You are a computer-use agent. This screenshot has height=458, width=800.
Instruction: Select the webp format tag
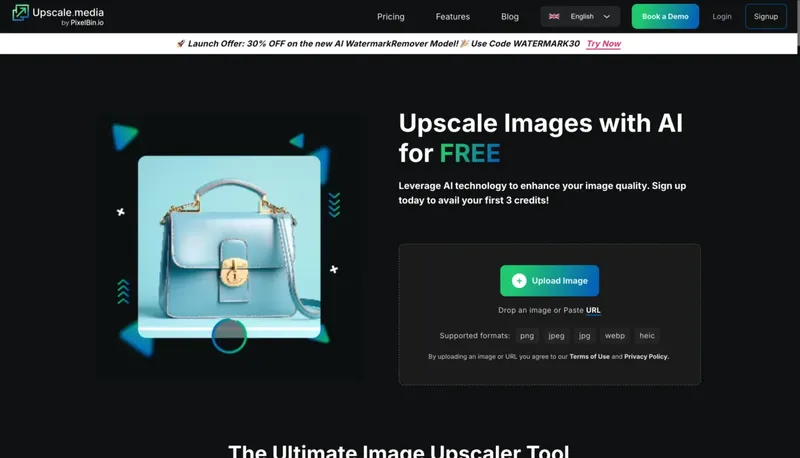coord(615,336)
